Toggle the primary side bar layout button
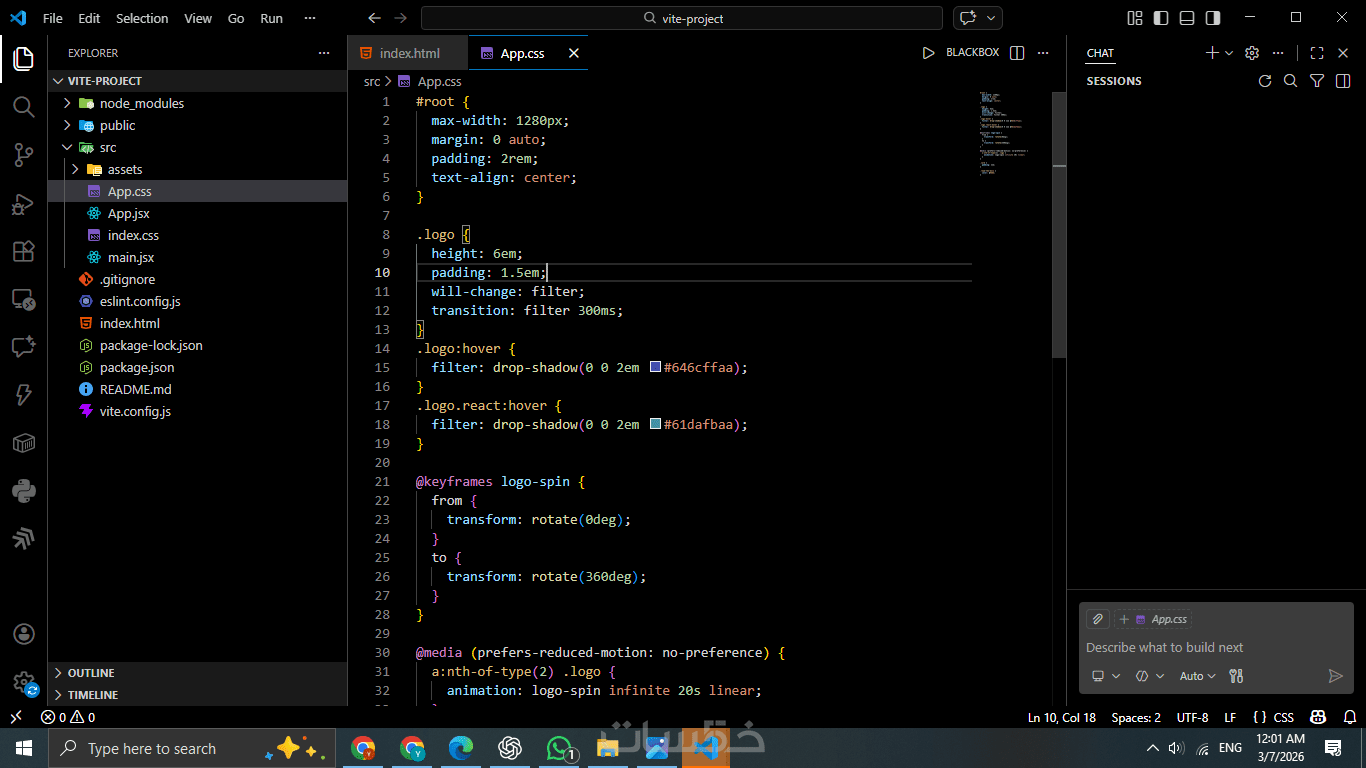1366x768 pixels. tap(1161, 18)
